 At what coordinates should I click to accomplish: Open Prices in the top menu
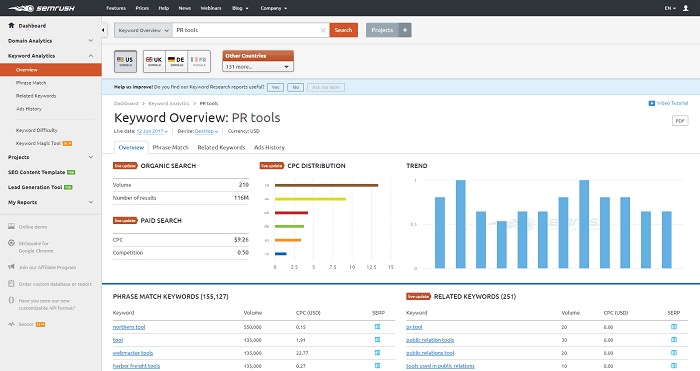pos(142,8)
